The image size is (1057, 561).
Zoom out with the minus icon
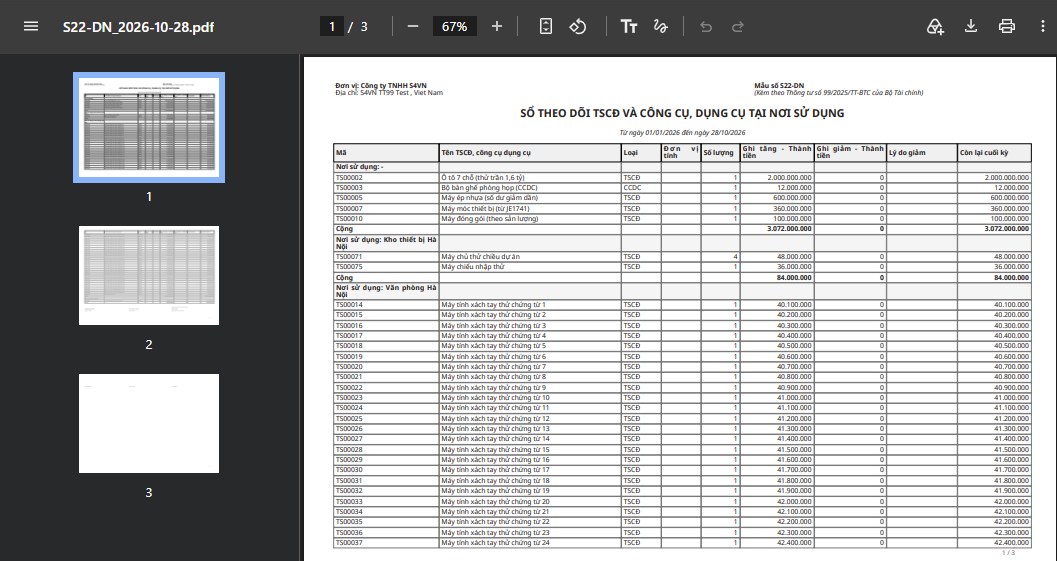coord(413,26)
